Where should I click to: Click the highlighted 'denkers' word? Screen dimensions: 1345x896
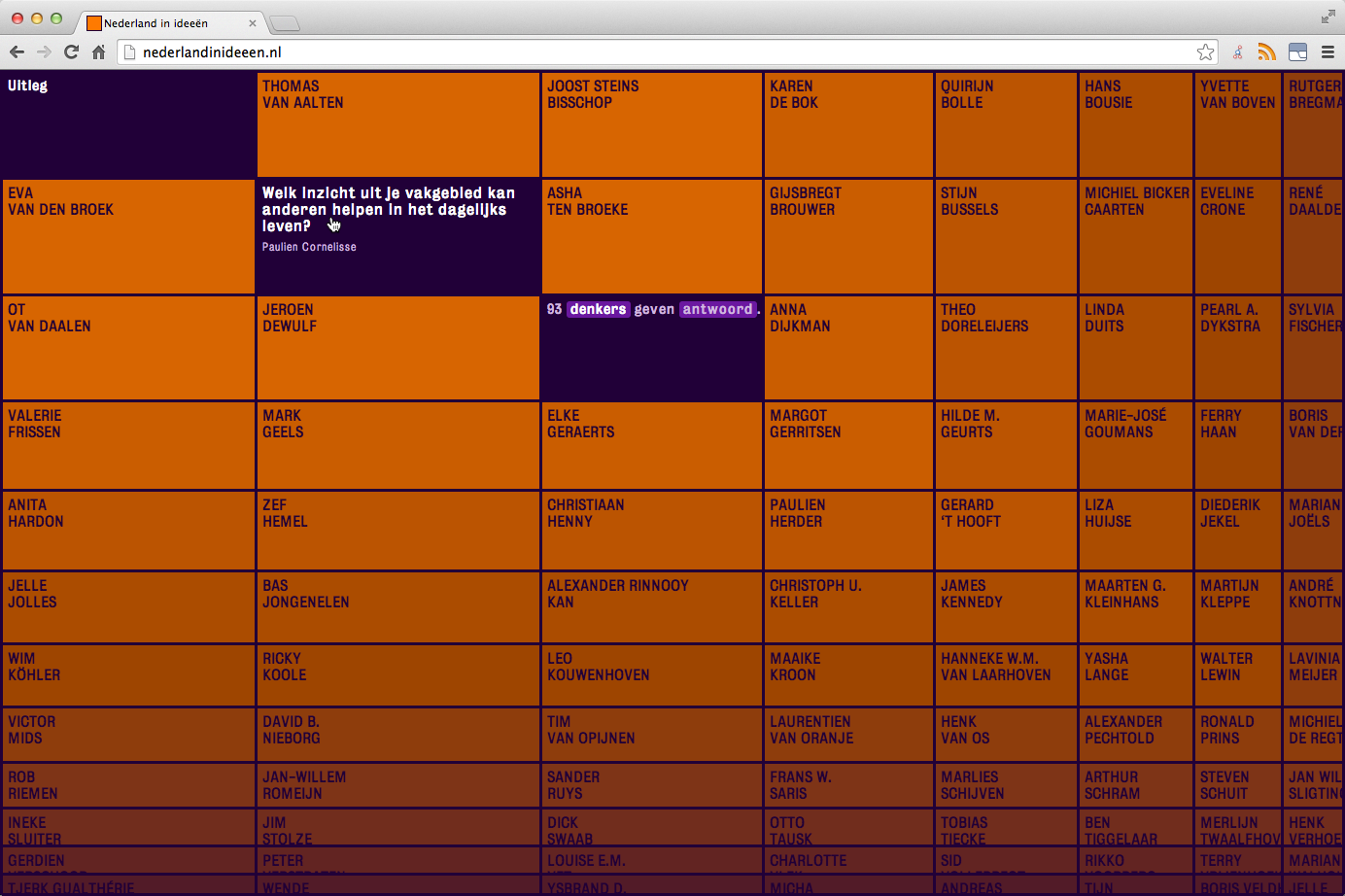coord(598,309)
